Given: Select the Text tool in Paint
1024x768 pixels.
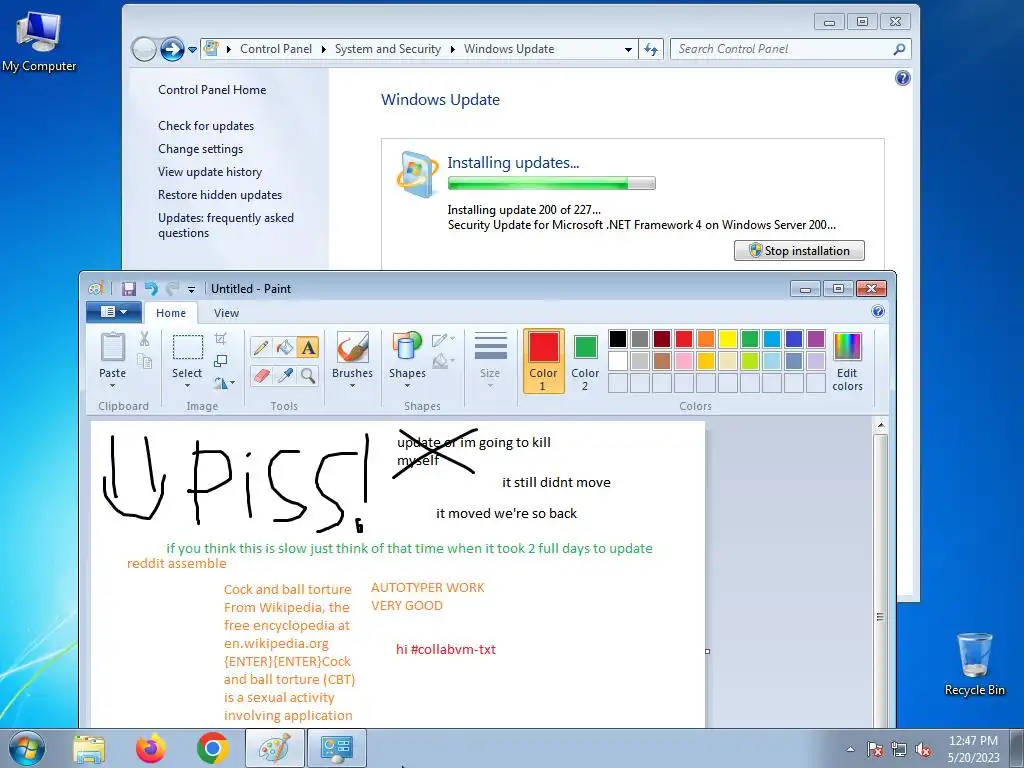Looking at the screenshot, I should click(x=308, y=347).
